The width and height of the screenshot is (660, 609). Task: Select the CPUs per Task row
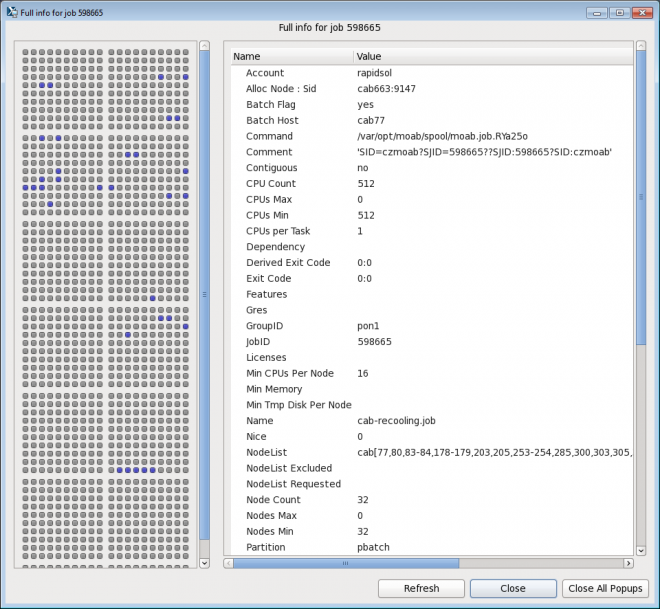pyautogui.click(x=432, y=231)
